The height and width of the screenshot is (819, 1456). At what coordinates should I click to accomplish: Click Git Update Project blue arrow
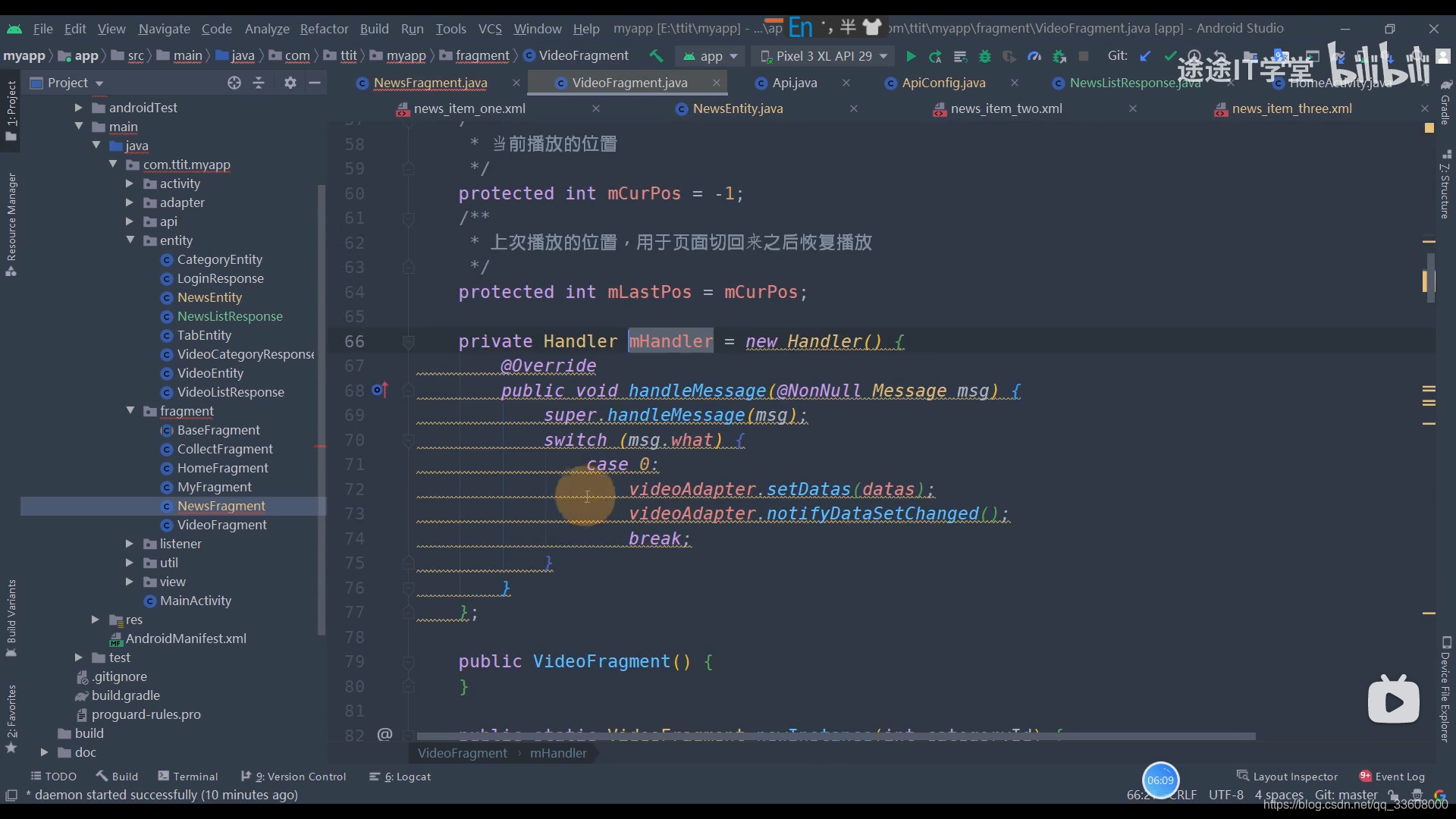[1145, 56]
